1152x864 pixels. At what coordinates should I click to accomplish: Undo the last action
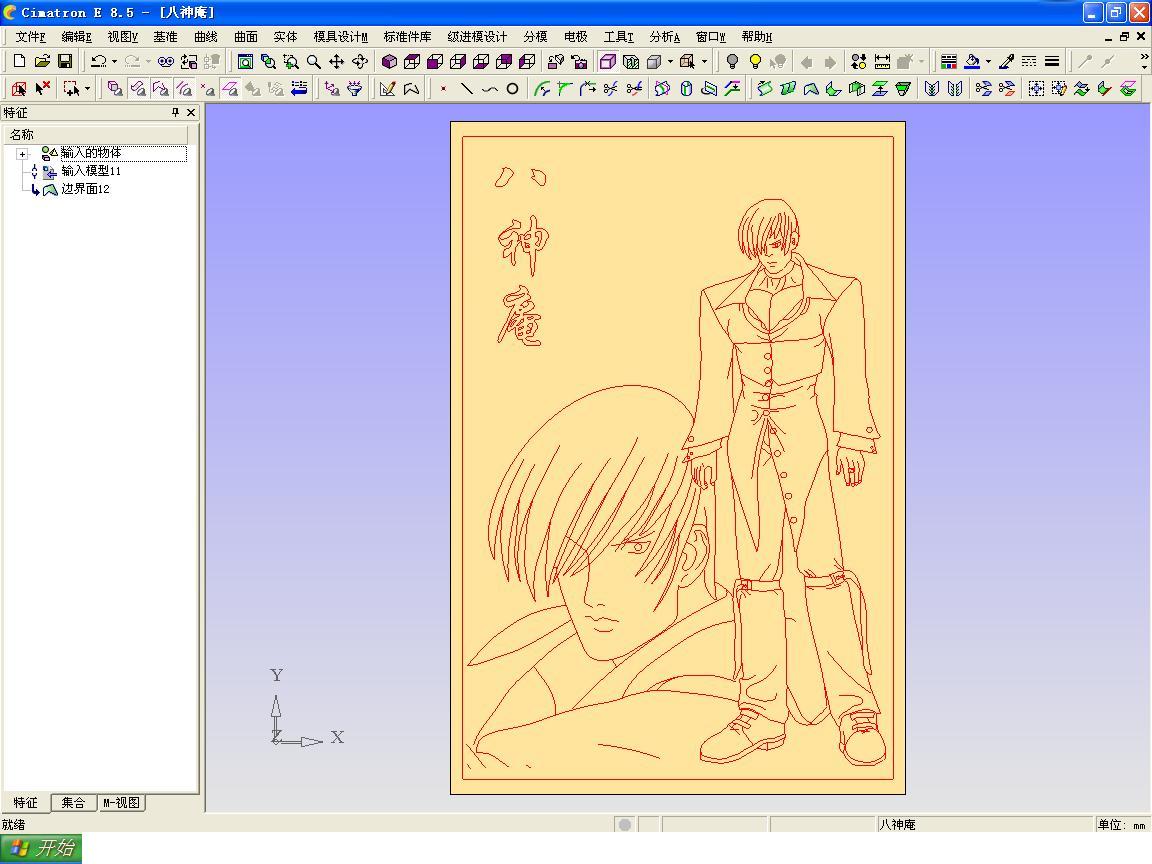pyautogui.click(x=98, y=62)
